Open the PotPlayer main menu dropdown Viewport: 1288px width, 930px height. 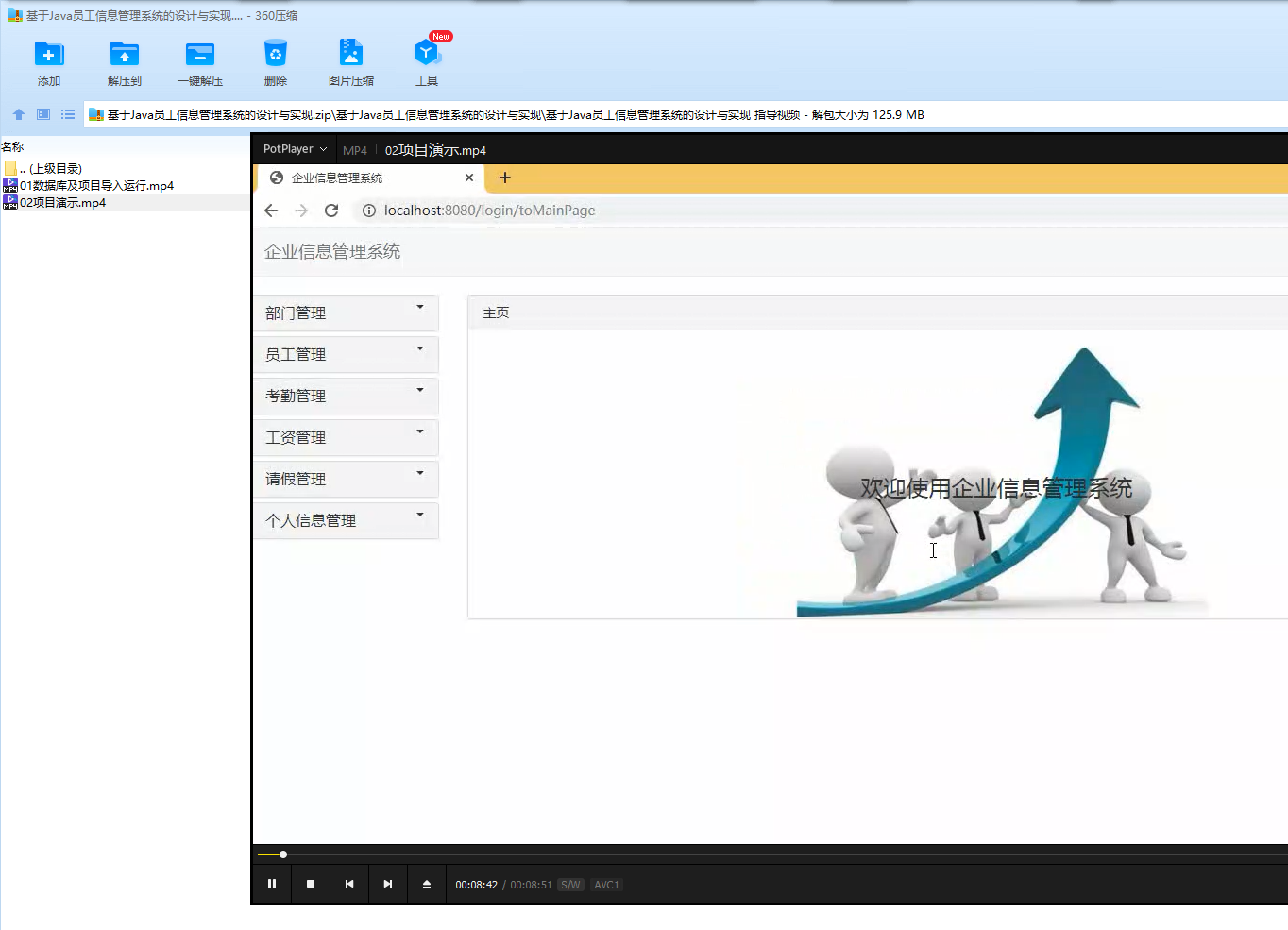click(x=295, y=149)
